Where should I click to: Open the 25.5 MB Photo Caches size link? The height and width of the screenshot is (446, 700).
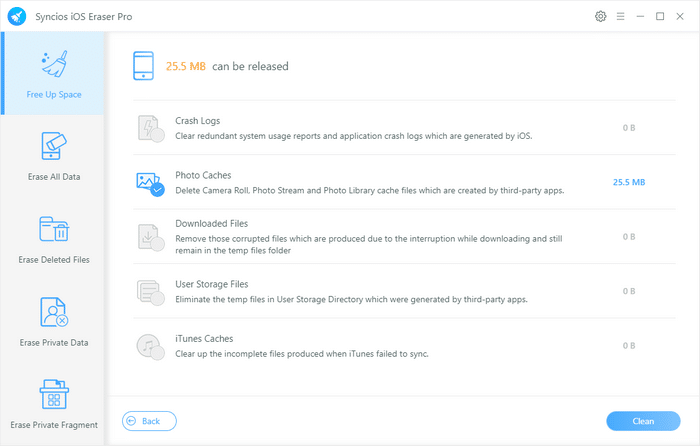click(628, 182)
